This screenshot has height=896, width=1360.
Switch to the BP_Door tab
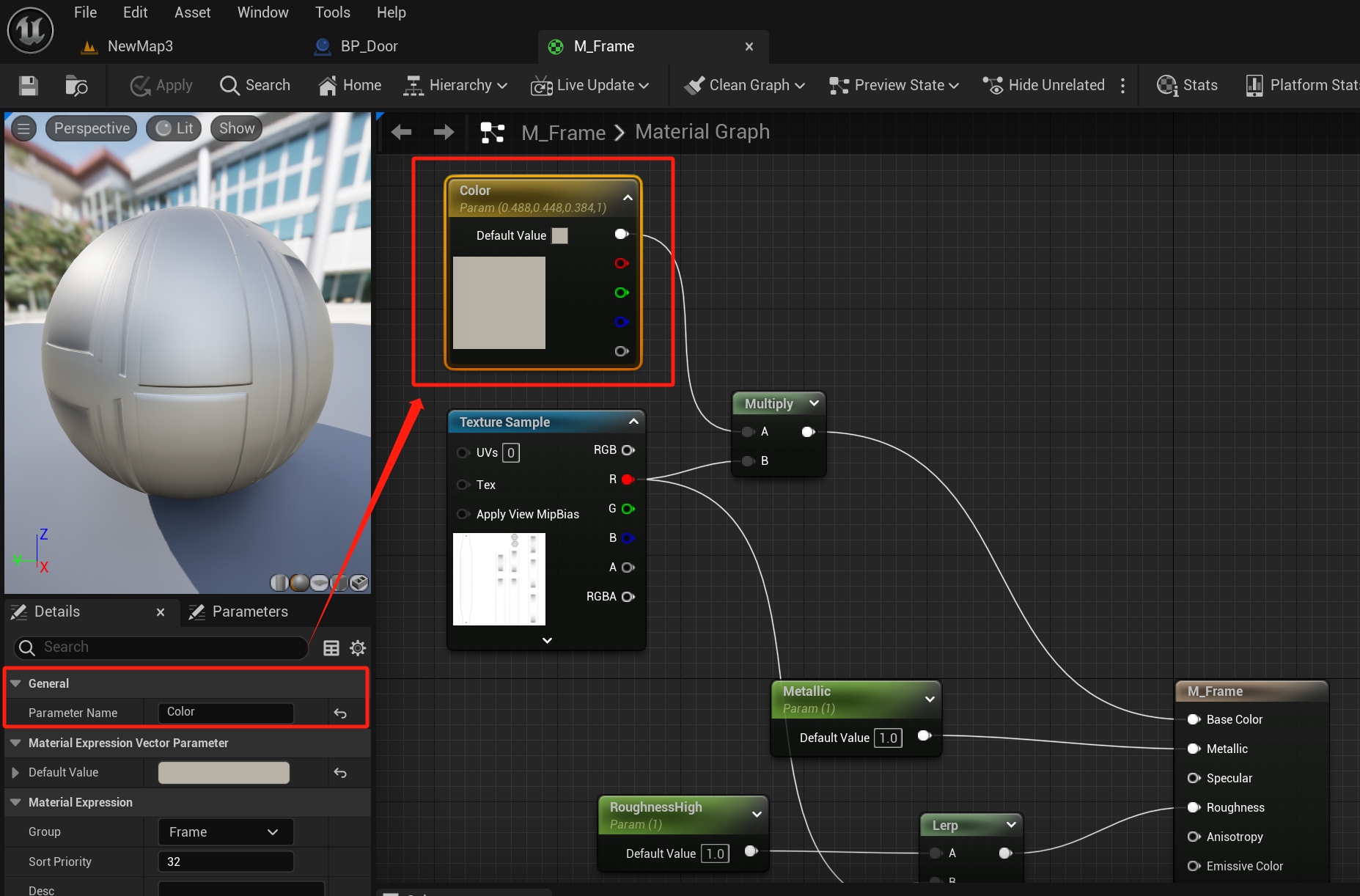click(356, 46)
